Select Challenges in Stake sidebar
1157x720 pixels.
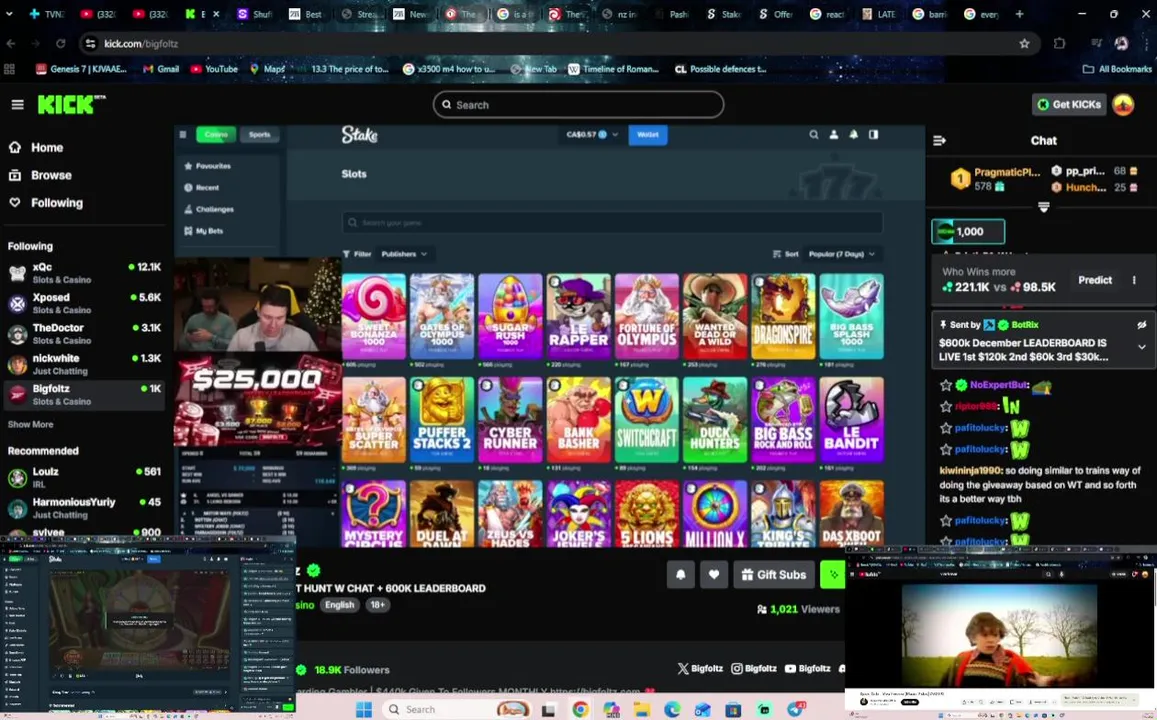(209, 210)
